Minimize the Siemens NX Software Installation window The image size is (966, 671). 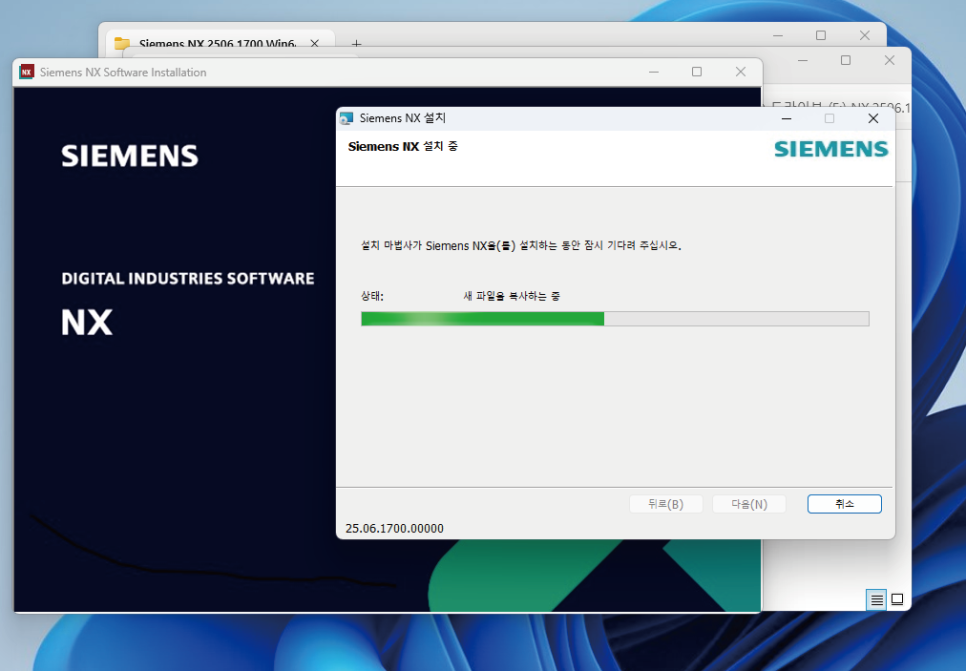coord(654,72)
